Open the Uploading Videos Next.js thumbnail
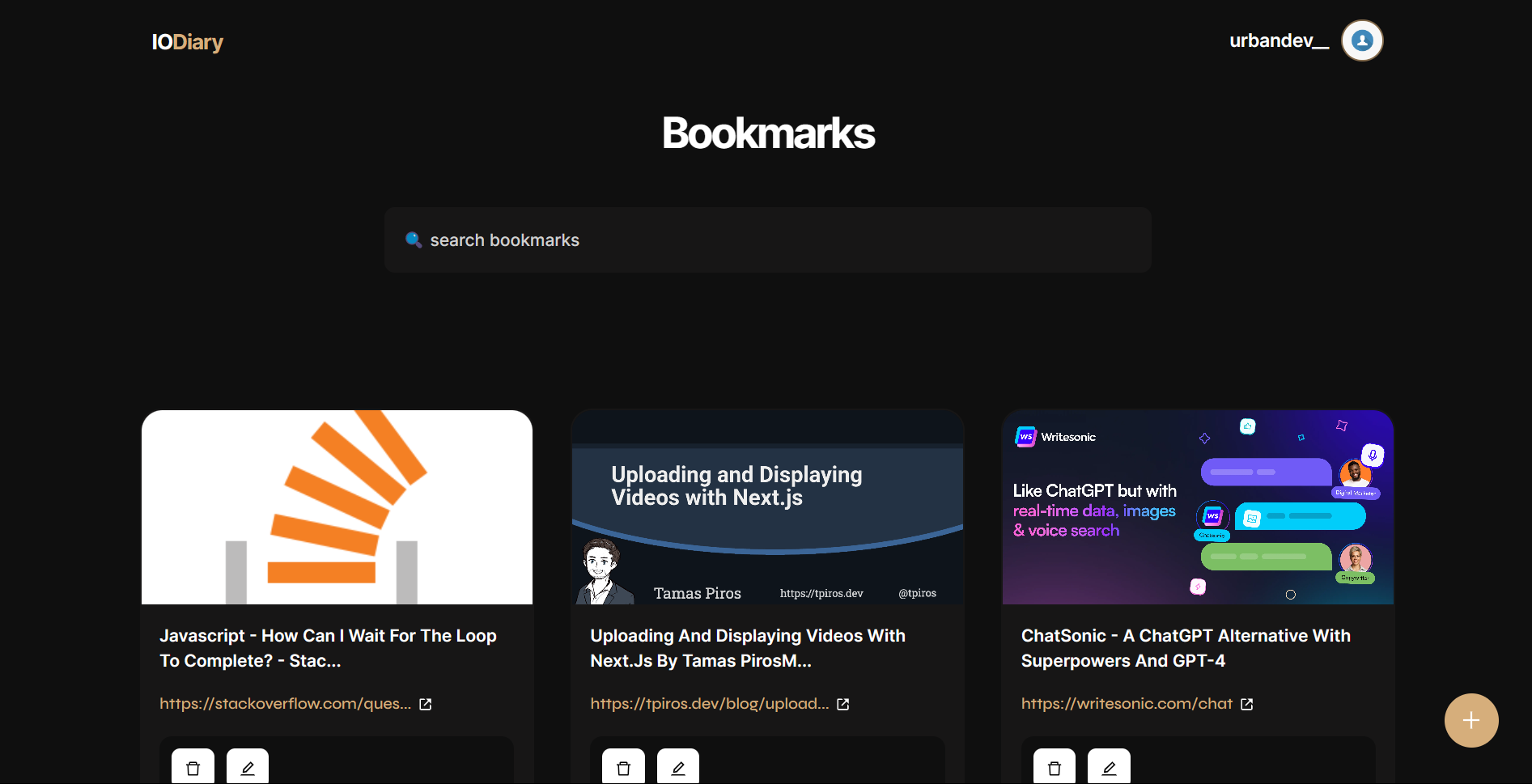The height and width of the screenshot is (784, 1532). [x=767, y=507]
